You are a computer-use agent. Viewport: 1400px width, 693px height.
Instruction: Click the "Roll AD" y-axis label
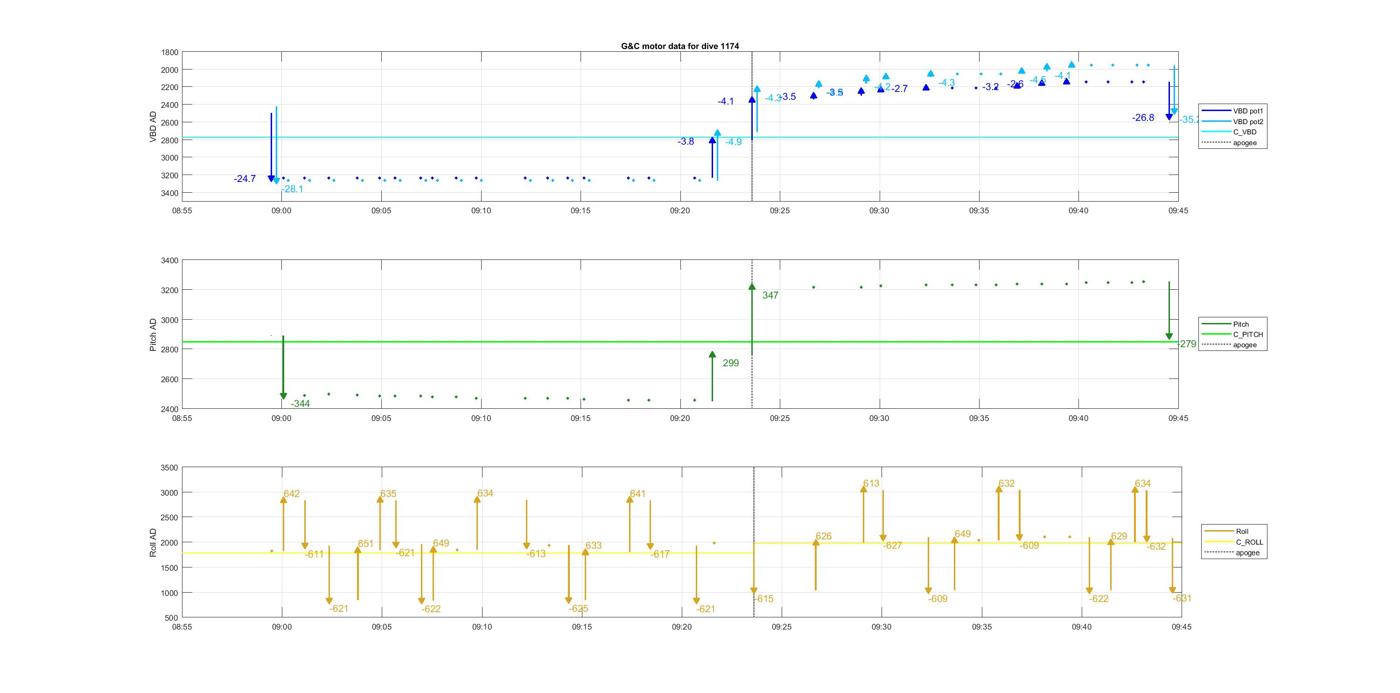coord(154,542)
